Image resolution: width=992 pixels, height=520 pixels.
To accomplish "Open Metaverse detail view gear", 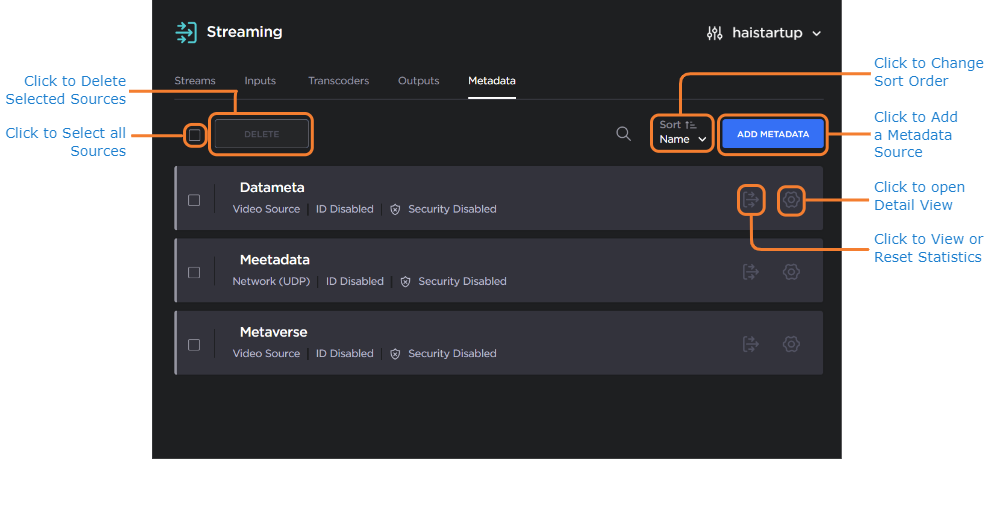I will (x=791, y=344).
